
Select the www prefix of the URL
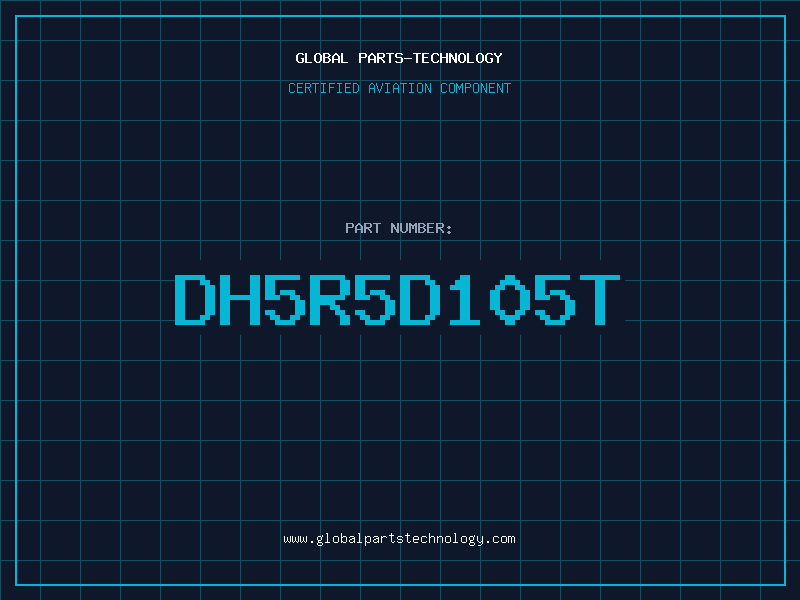[295, 539]
